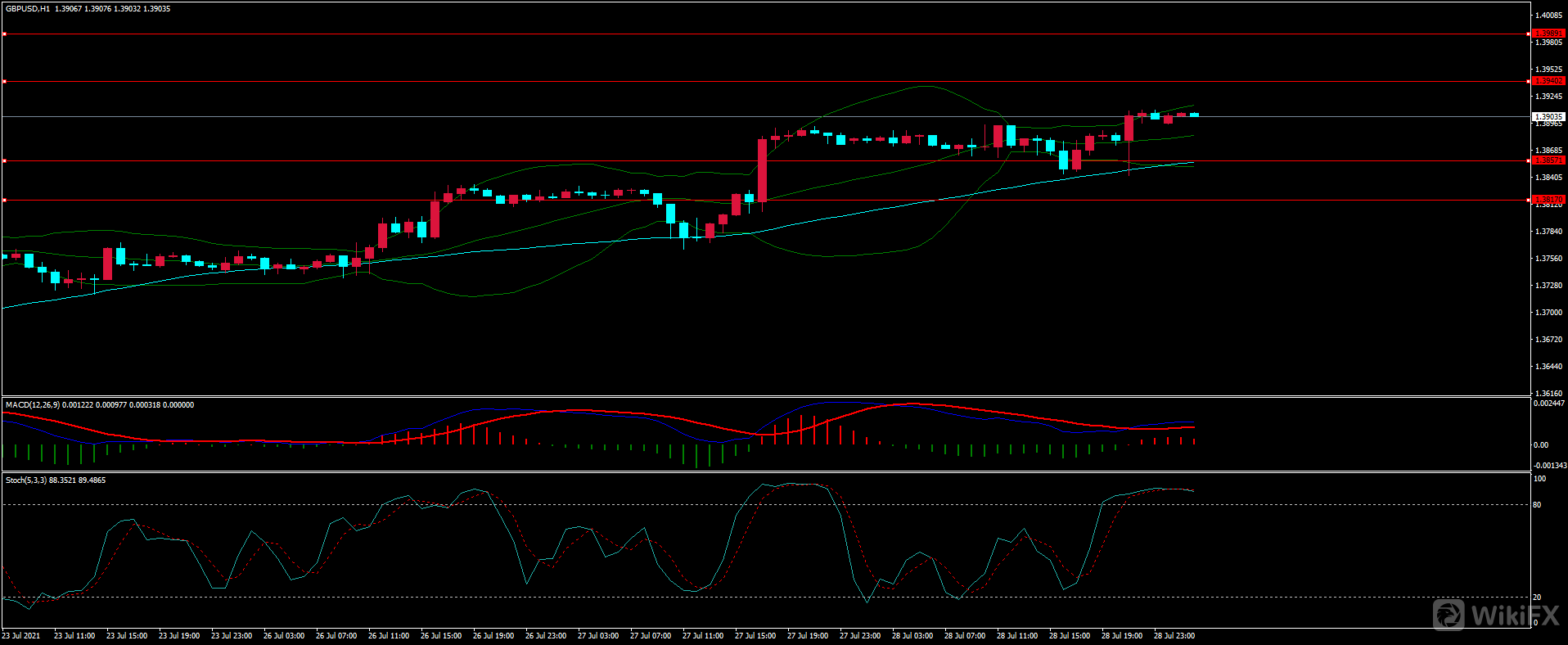Viewport: 1568px width, 645px height.
Task: Click the red 1.38170 price tag
Action: click(x=1548, y=200)
